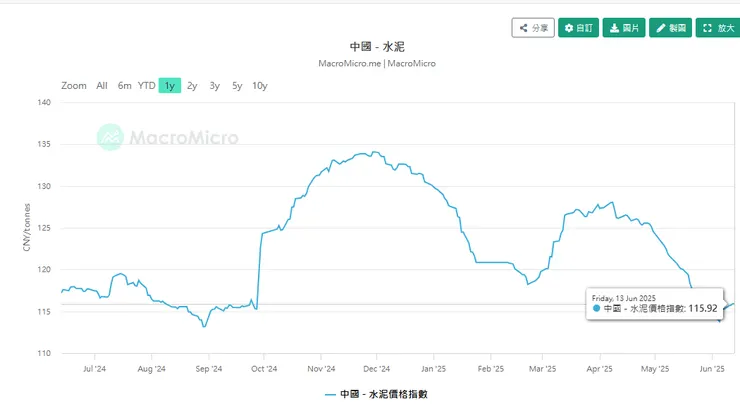The image size is (740, 409).
Task: Choose the 2y zoom range
Action: pos(192,86)
